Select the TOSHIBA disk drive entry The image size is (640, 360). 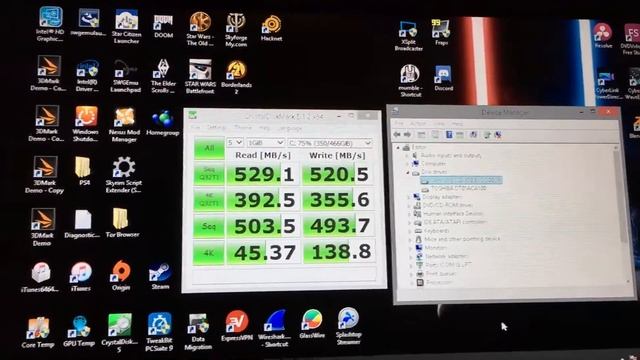[459, 189]
